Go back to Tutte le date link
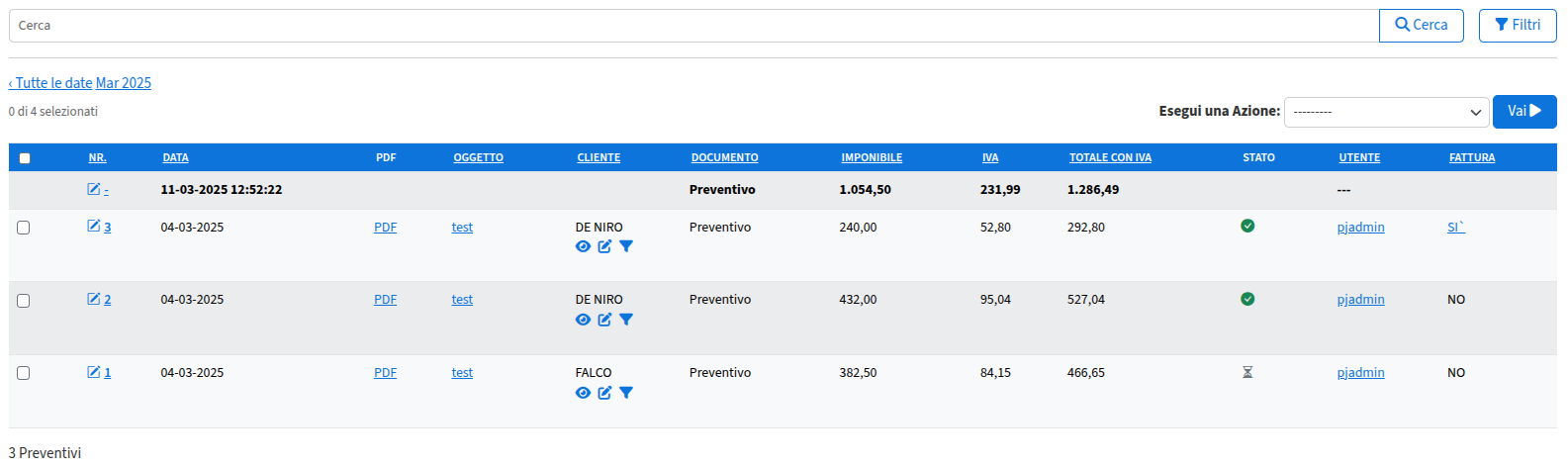Screen dimensions: 1568x467 point(50,83)
